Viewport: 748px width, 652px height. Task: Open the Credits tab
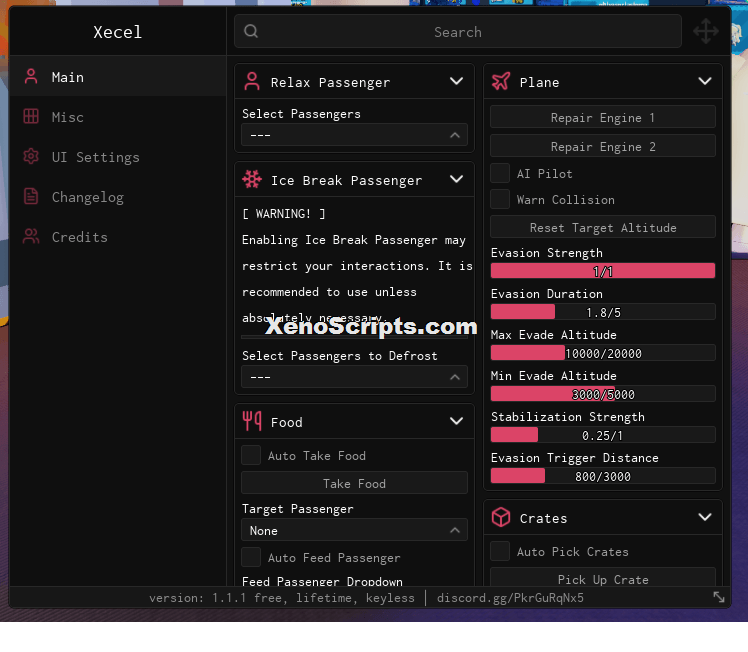point(117,237)
